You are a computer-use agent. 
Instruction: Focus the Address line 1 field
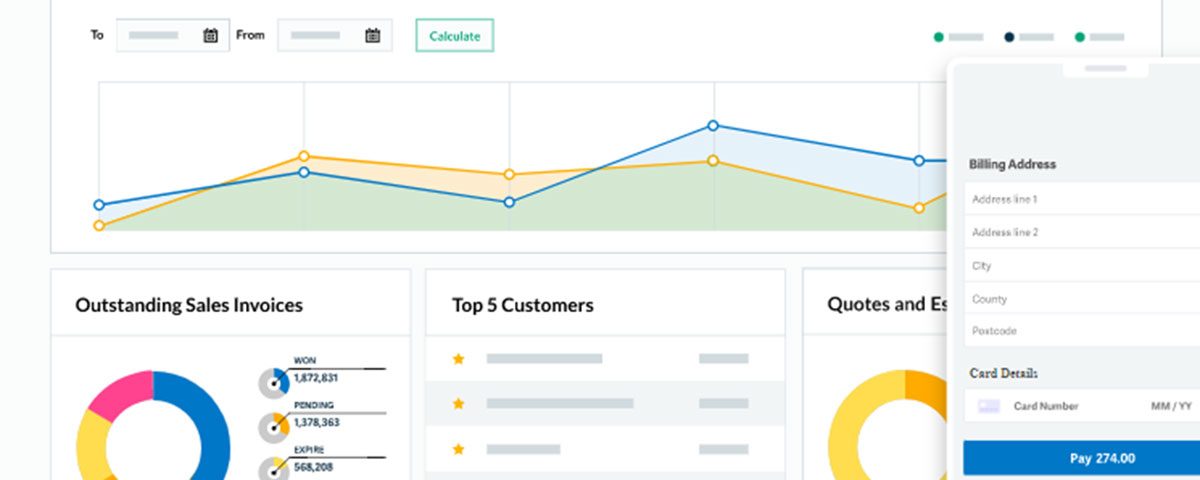[1082, 199]
